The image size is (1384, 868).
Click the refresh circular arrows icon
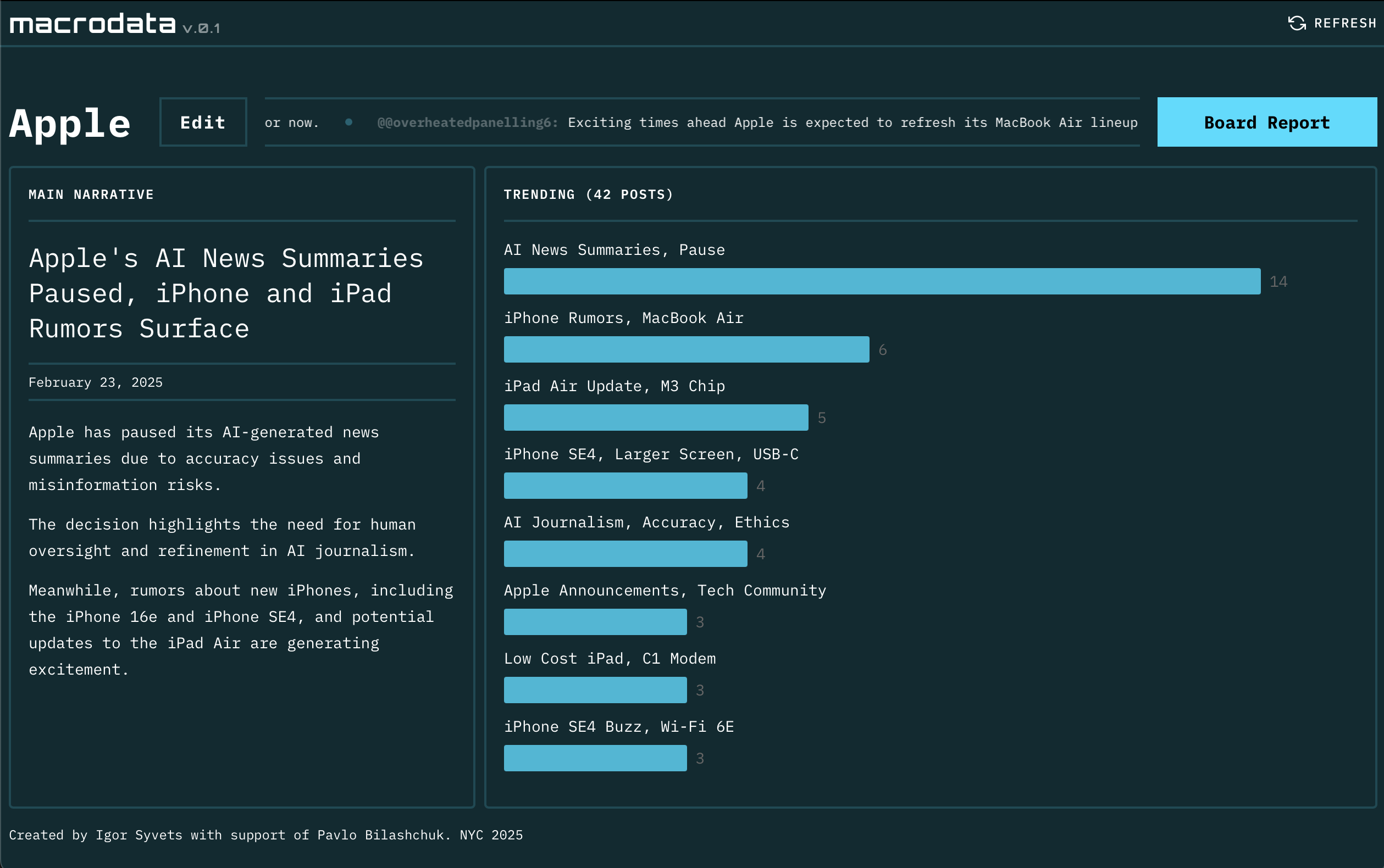1297,23
